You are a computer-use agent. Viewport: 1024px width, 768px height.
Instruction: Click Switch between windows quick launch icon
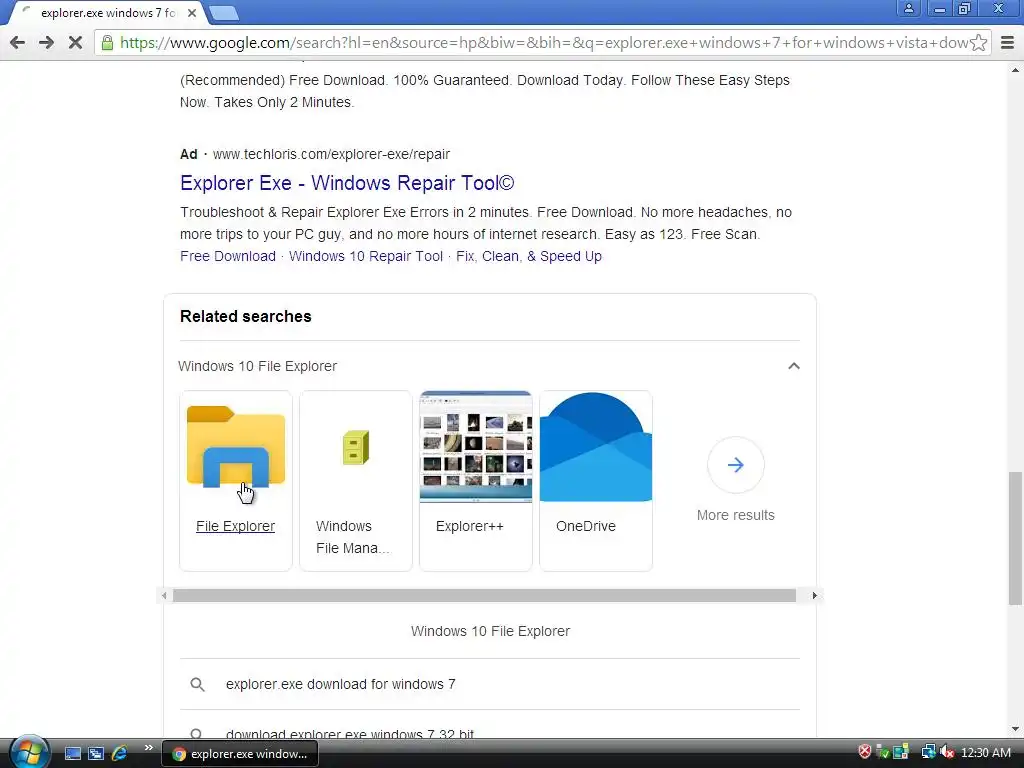[96, 754]
